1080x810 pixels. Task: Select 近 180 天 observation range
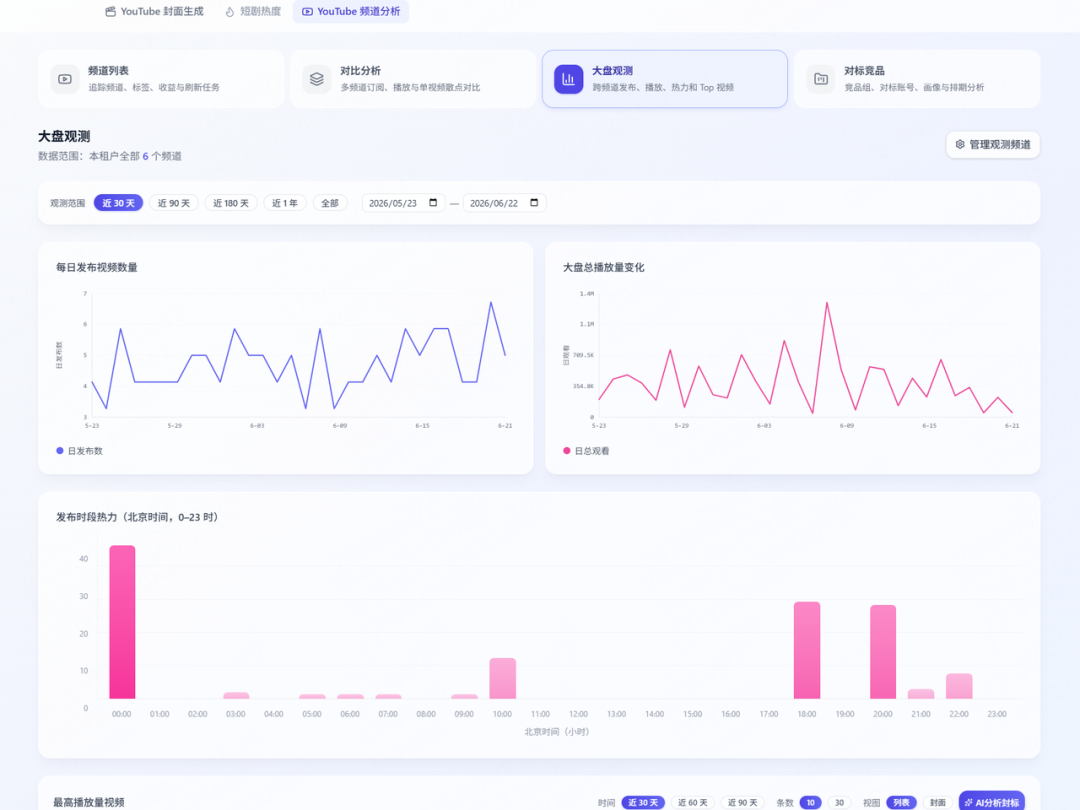coord(231,203)
